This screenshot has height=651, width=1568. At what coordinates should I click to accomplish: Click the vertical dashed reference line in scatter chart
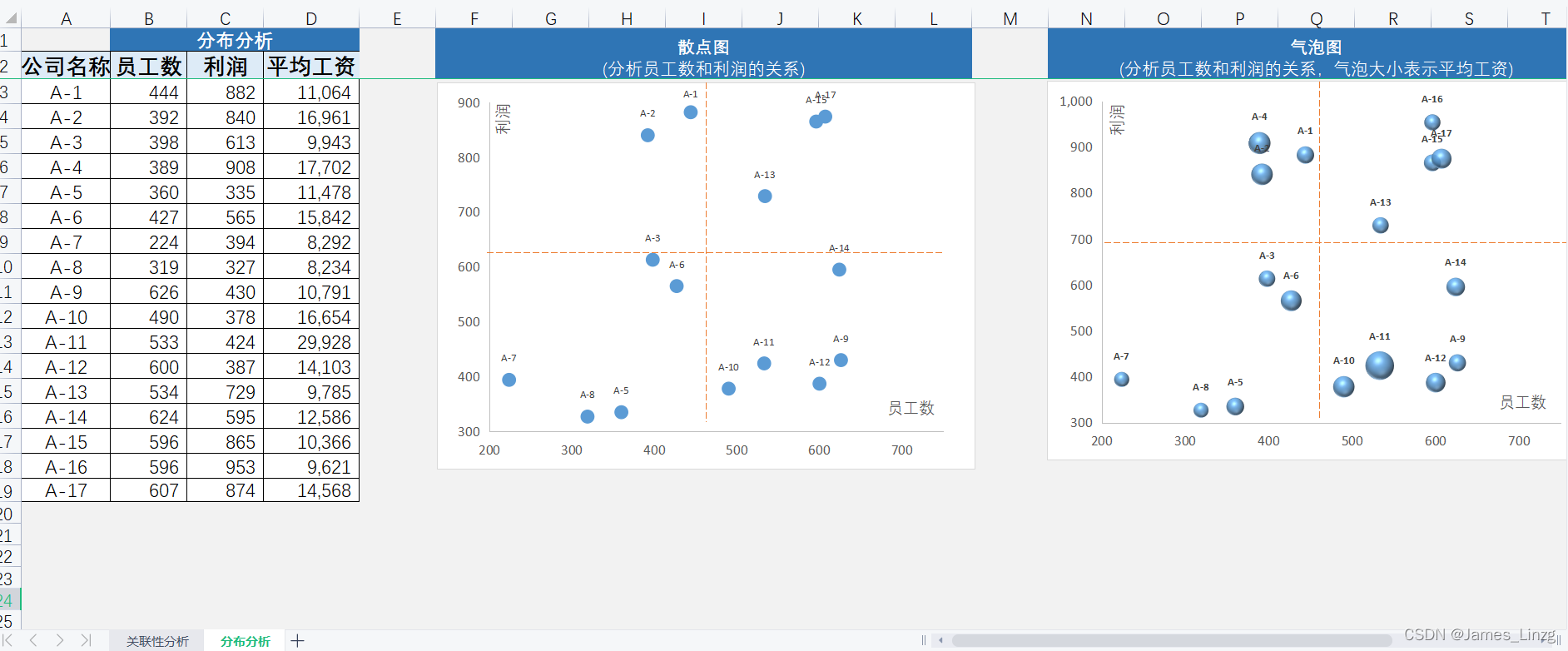[706, 252]
